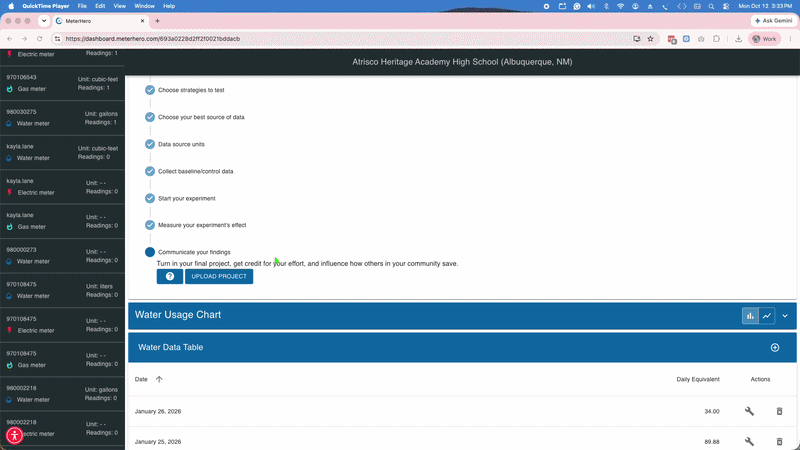800x450 pixels.
Task: Collapse the Water Usage Chart panel
Action: (785, 316)
